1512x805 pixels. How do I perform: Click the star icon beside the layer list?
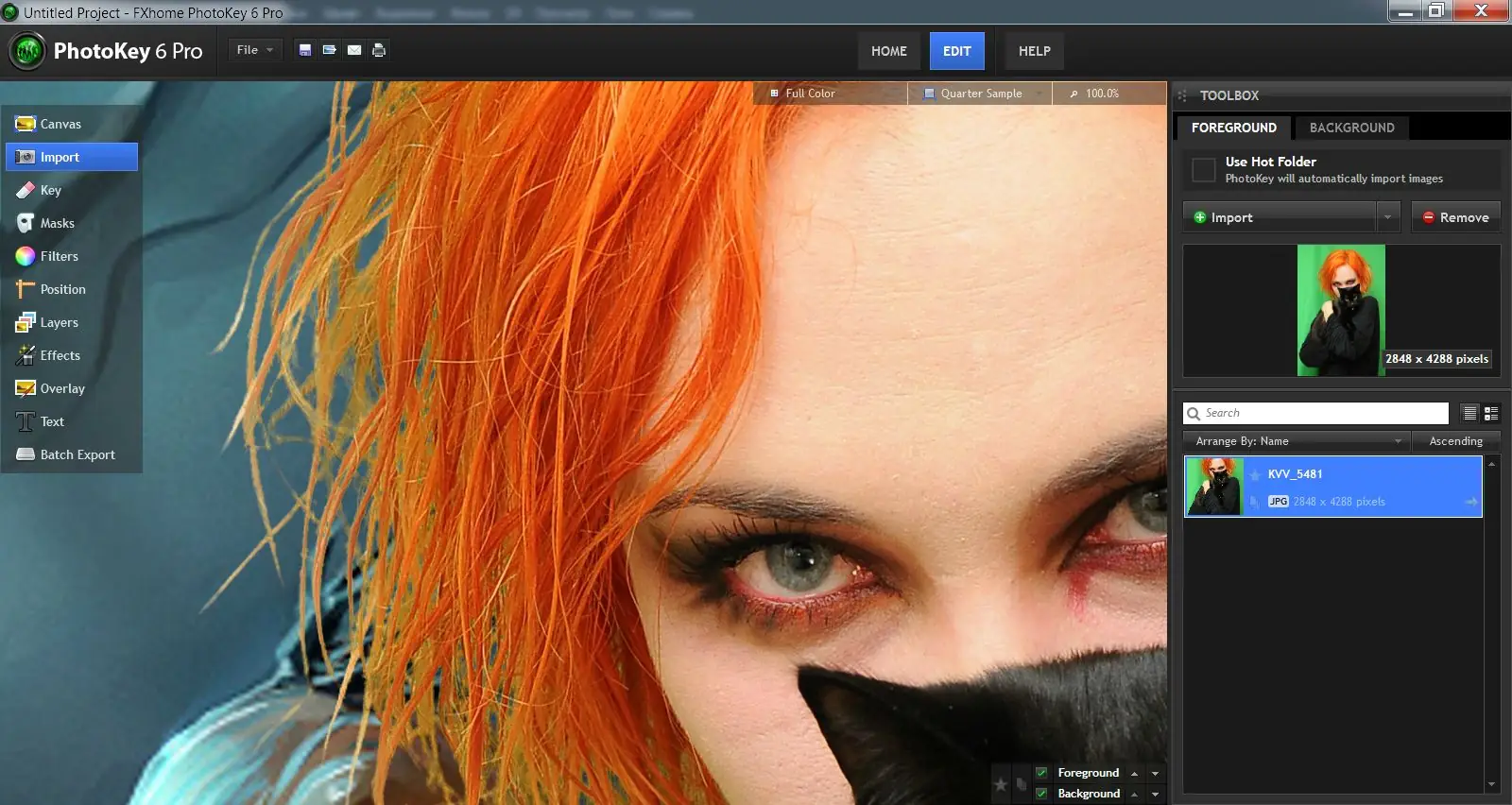pos(1001,784)
